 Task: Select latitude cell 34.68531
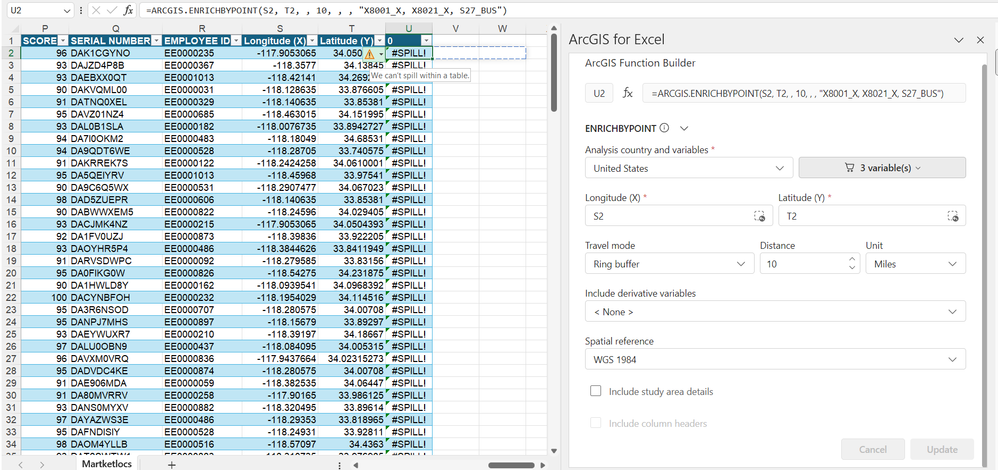[x=352, y=138]
